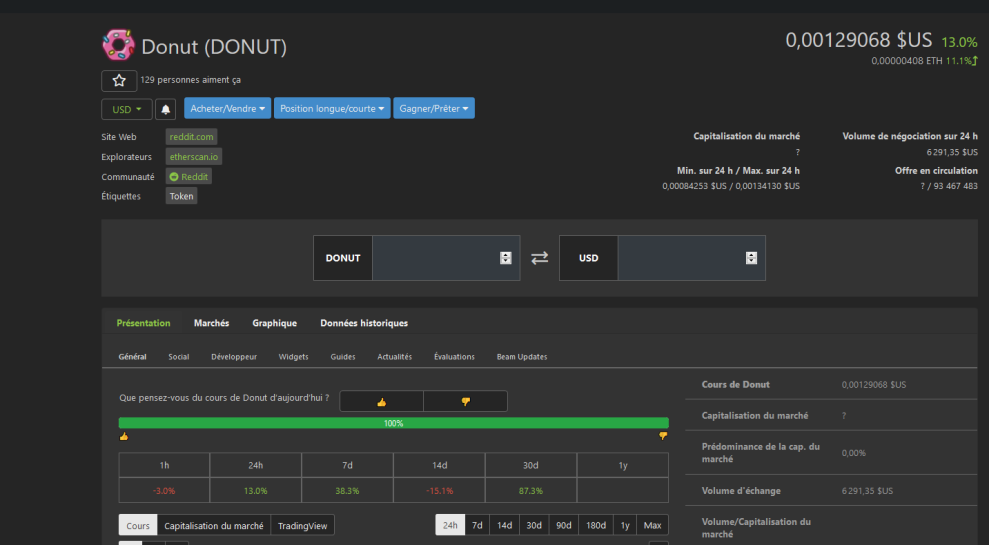Open the USD currency dropdown
This screenshot has height=545, width=989.
[x=127, y=109]
